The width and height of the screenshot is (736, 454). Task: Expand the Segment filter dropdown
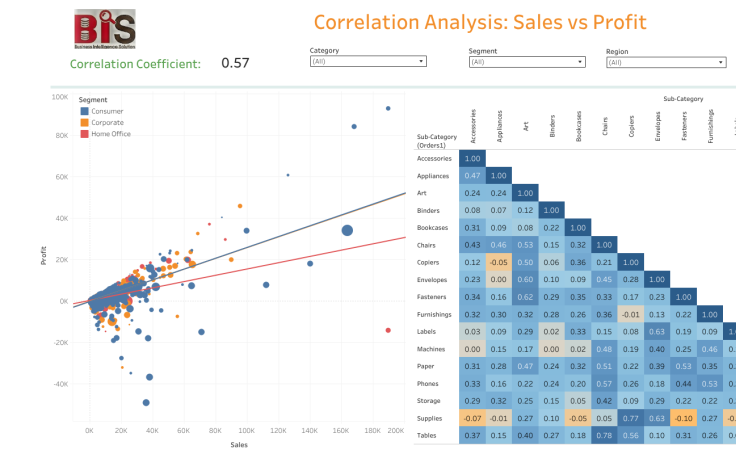[526, 62]
